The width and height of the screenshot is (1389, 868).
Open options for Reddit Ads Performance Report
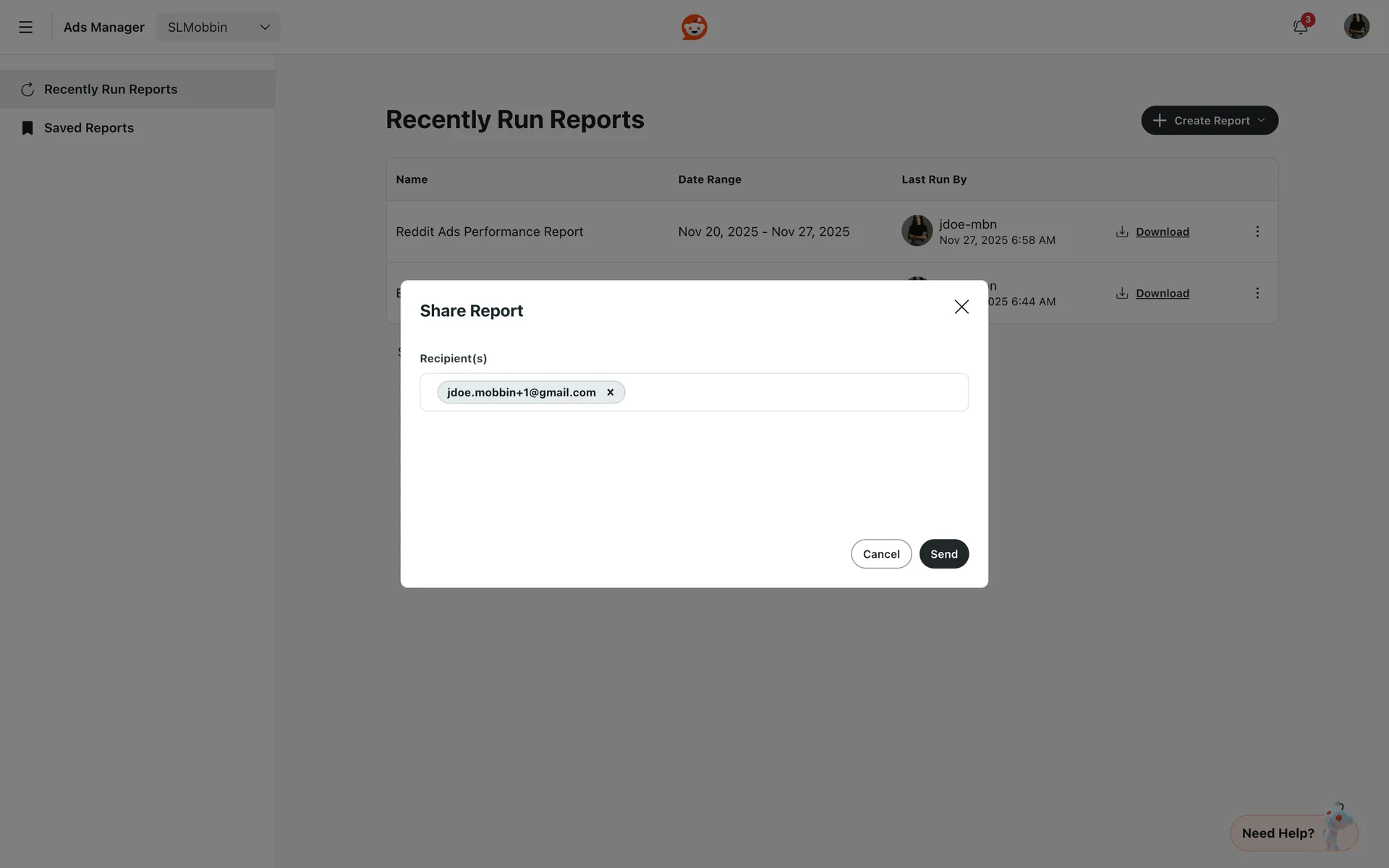click(x=1257, y=231)
